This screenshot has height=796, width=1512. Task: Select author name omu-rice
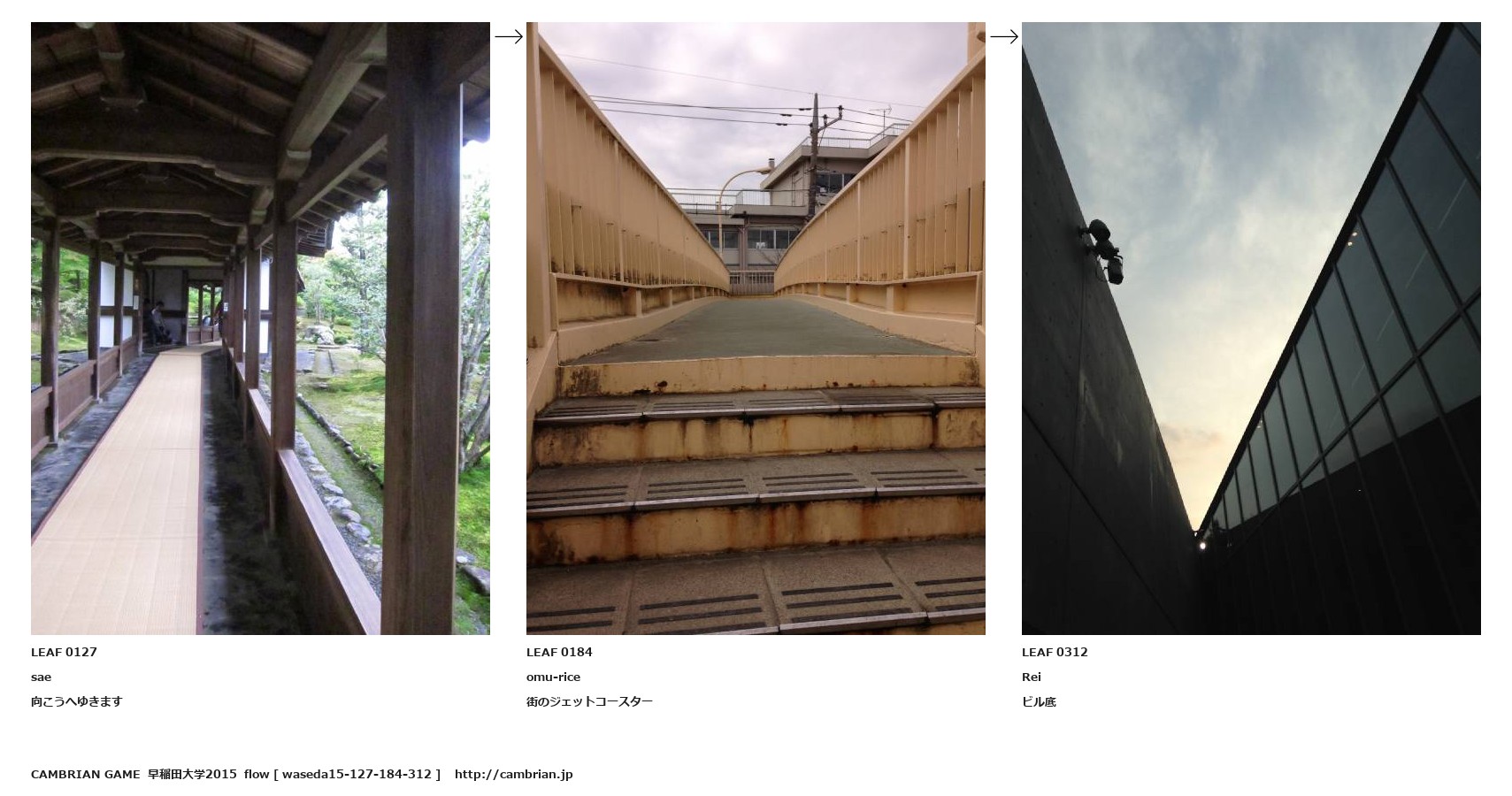pos(553,677)
